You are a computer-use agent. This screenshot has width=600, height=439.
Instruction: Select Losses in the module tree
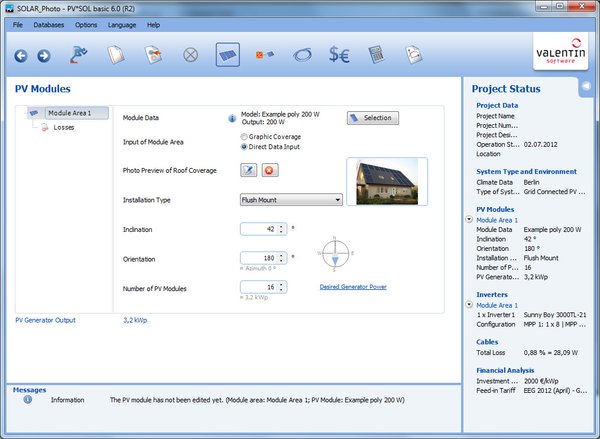click(x=63, y=127)
